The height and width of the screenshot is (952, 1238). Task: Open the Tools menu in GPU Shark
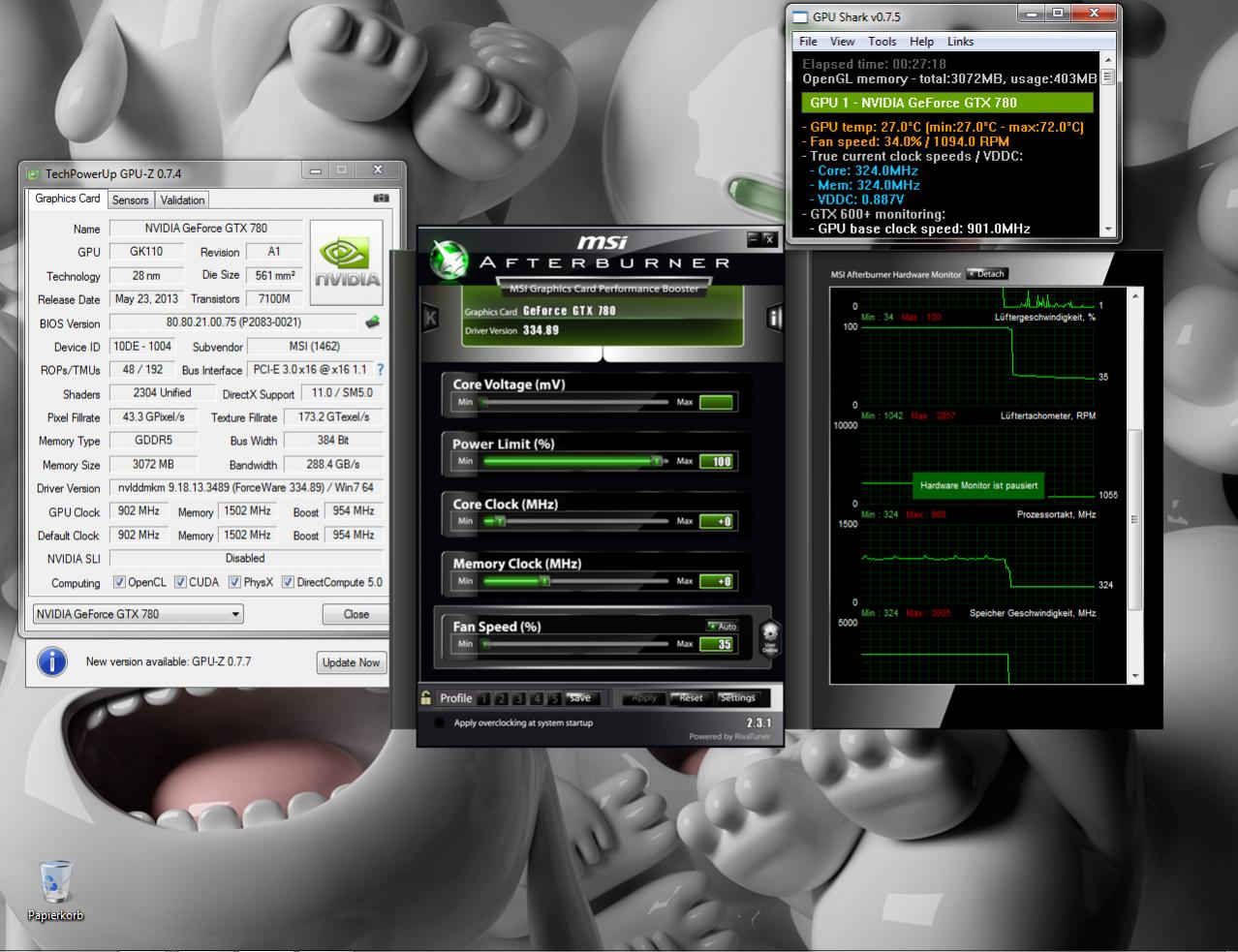click(882, 42)
